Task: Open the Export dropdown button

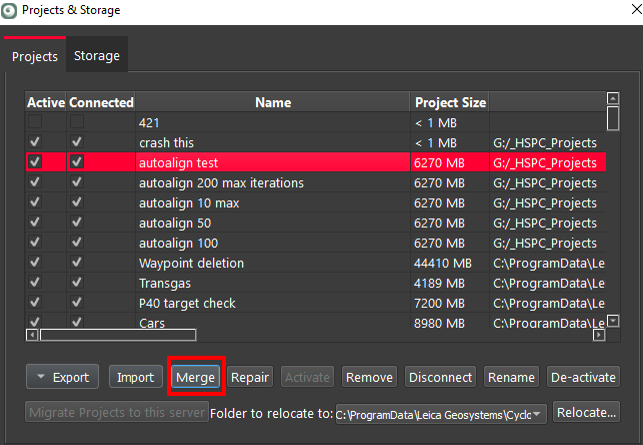Action: click(62, 377)
